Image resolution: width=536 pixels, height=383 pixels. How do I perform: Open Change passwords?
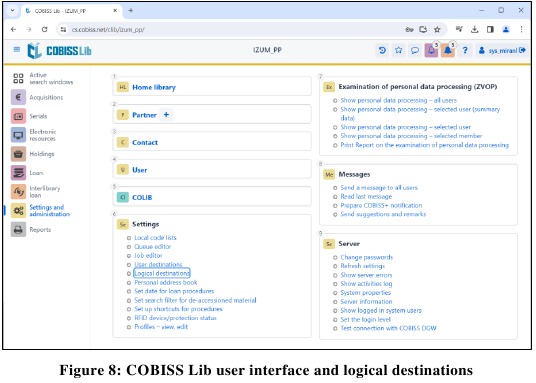tap(367, 257)
